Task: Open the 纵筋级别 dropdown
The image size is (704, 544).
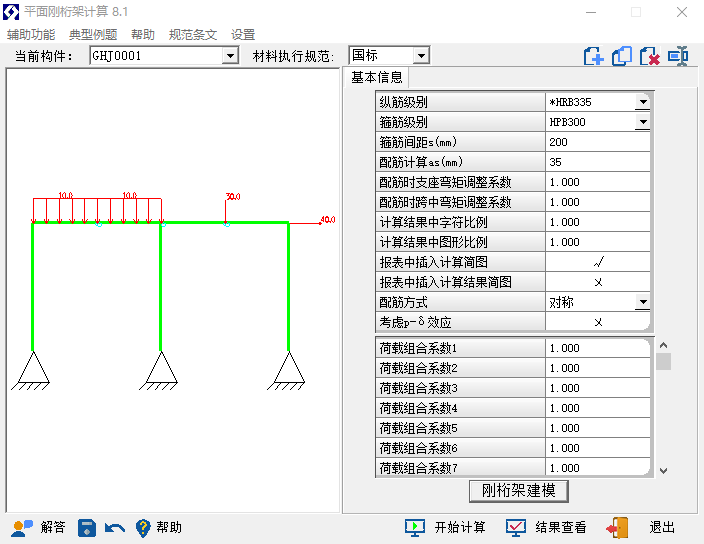Action: pyautogui.click(x=642, y=102)
